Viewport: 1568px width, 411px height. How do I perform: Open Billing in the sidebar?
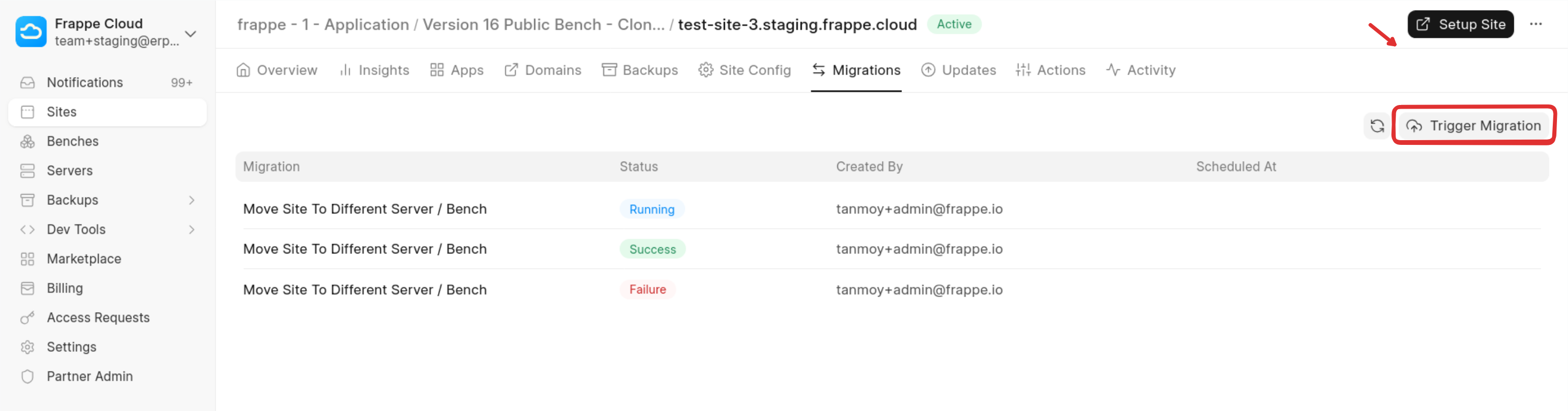coord(65,288)
